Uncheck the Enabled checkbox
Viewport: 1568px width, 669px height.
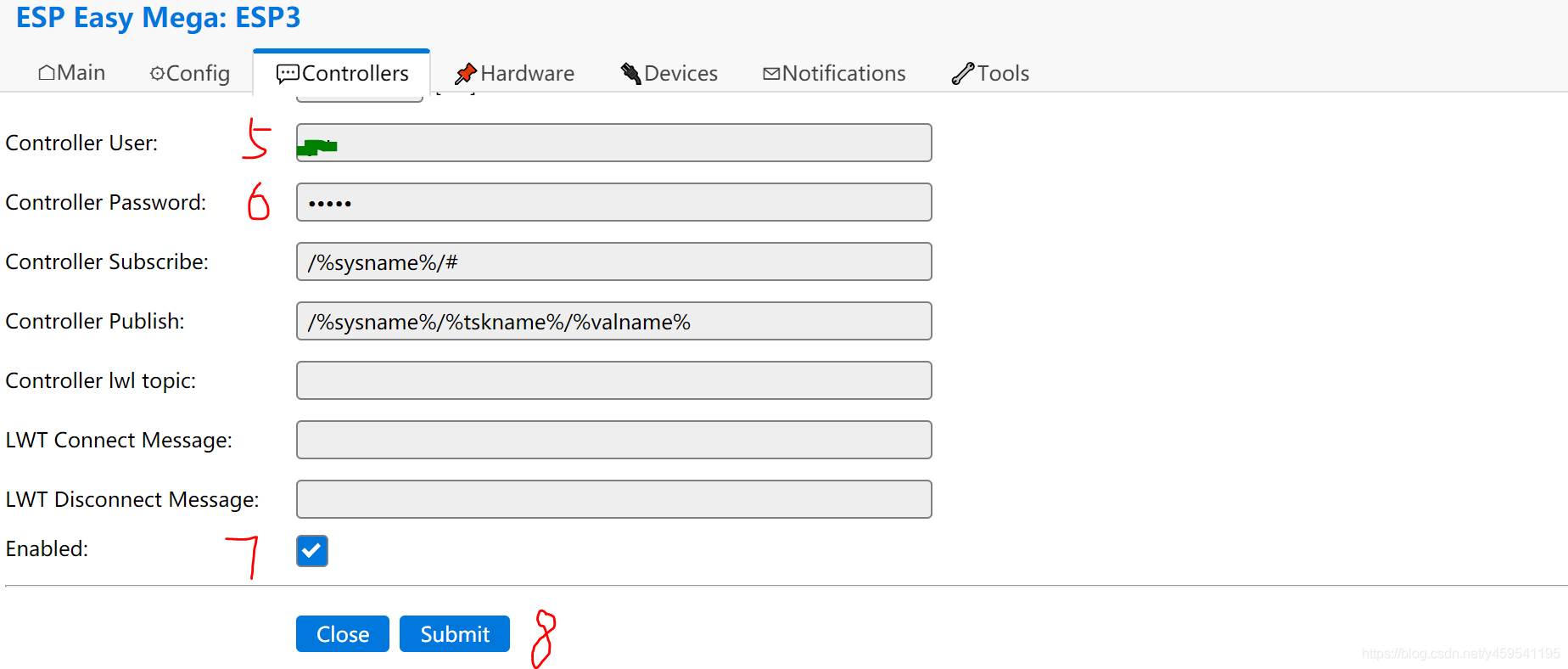(x=312, y=551)
